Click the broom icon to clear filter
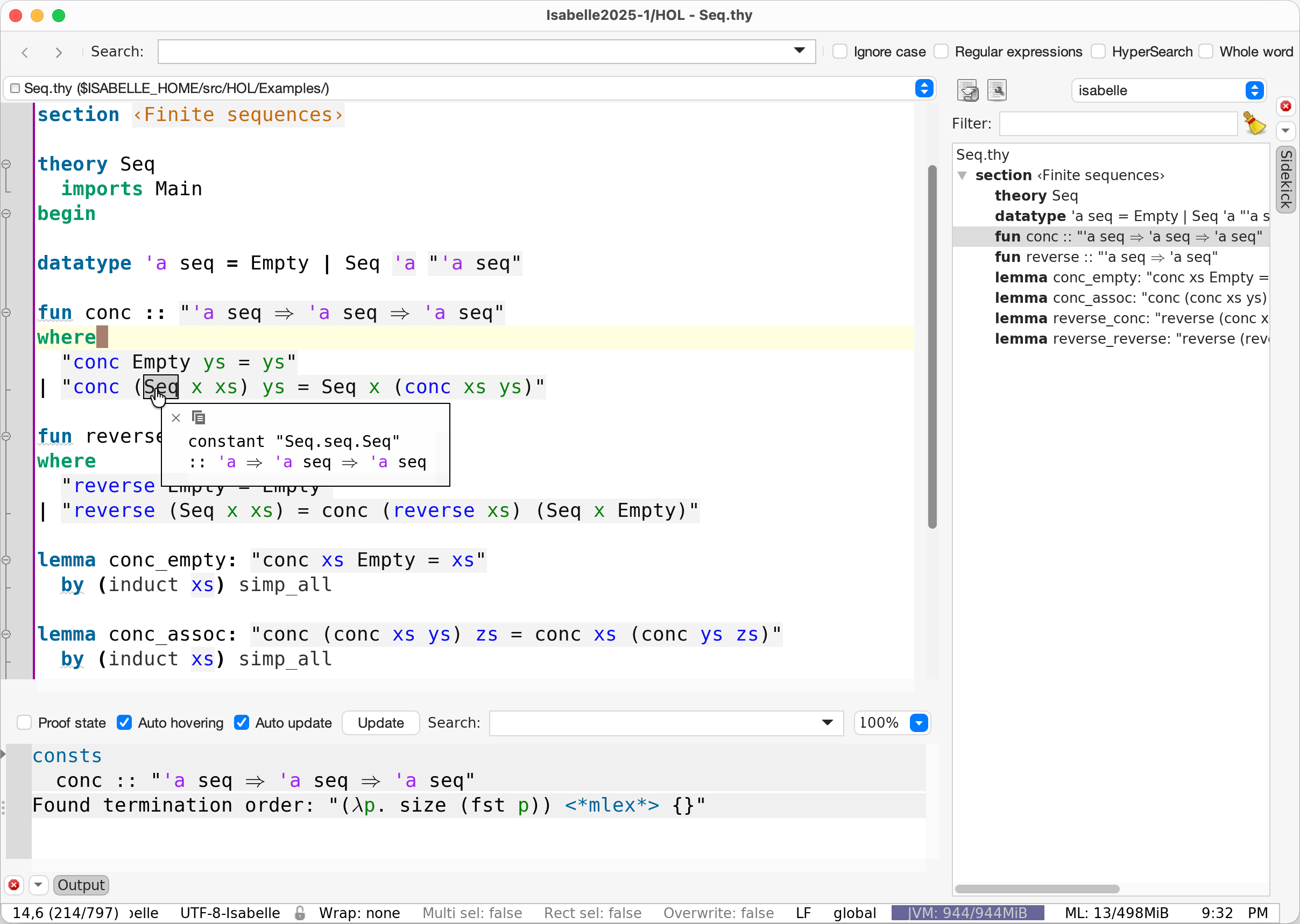This screenshot has width=1300, height=924. pyautogui.click(x=1254, y=124)
